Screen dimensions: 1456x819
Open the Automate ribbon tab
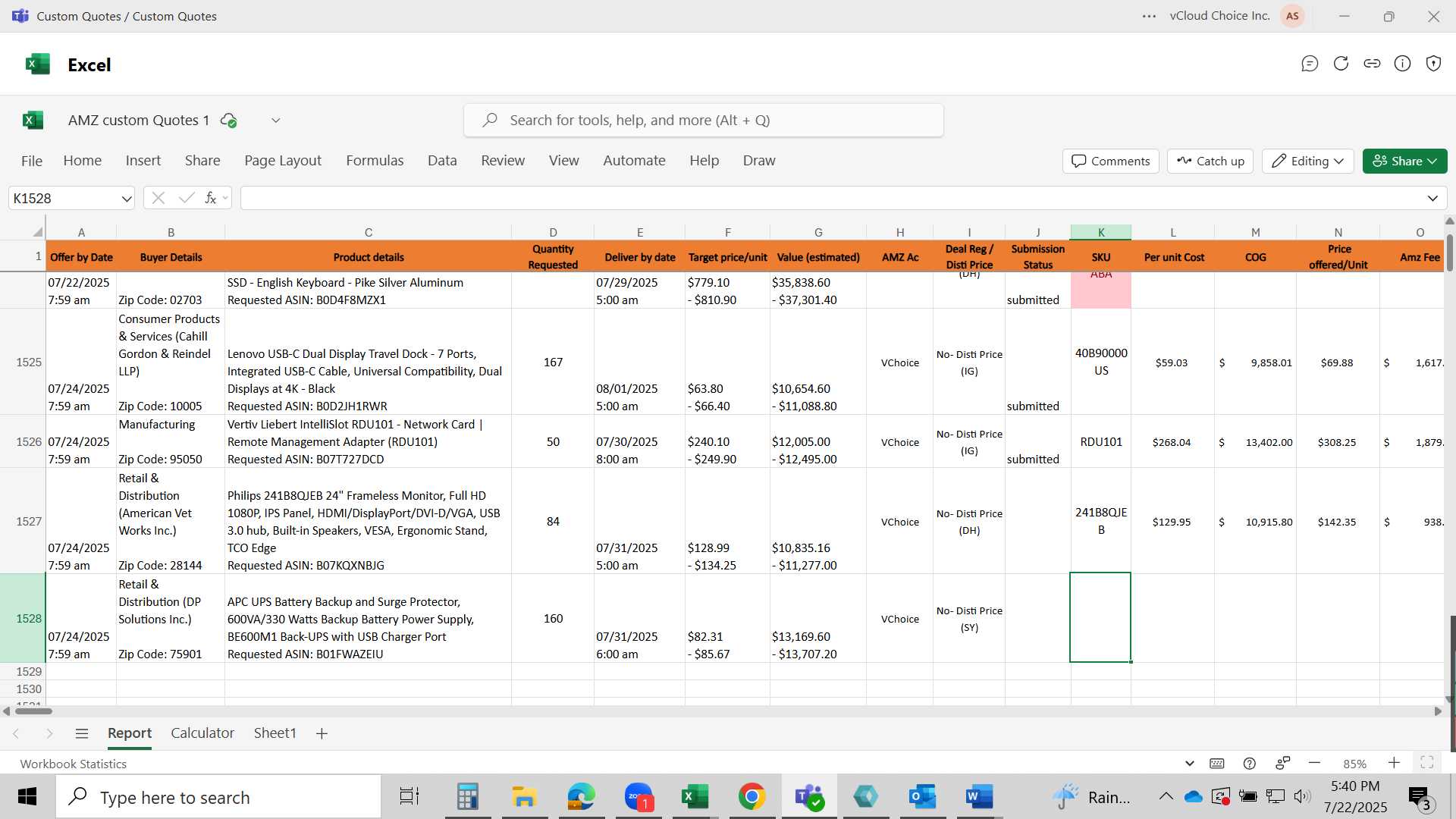click(x=634, y=161)
